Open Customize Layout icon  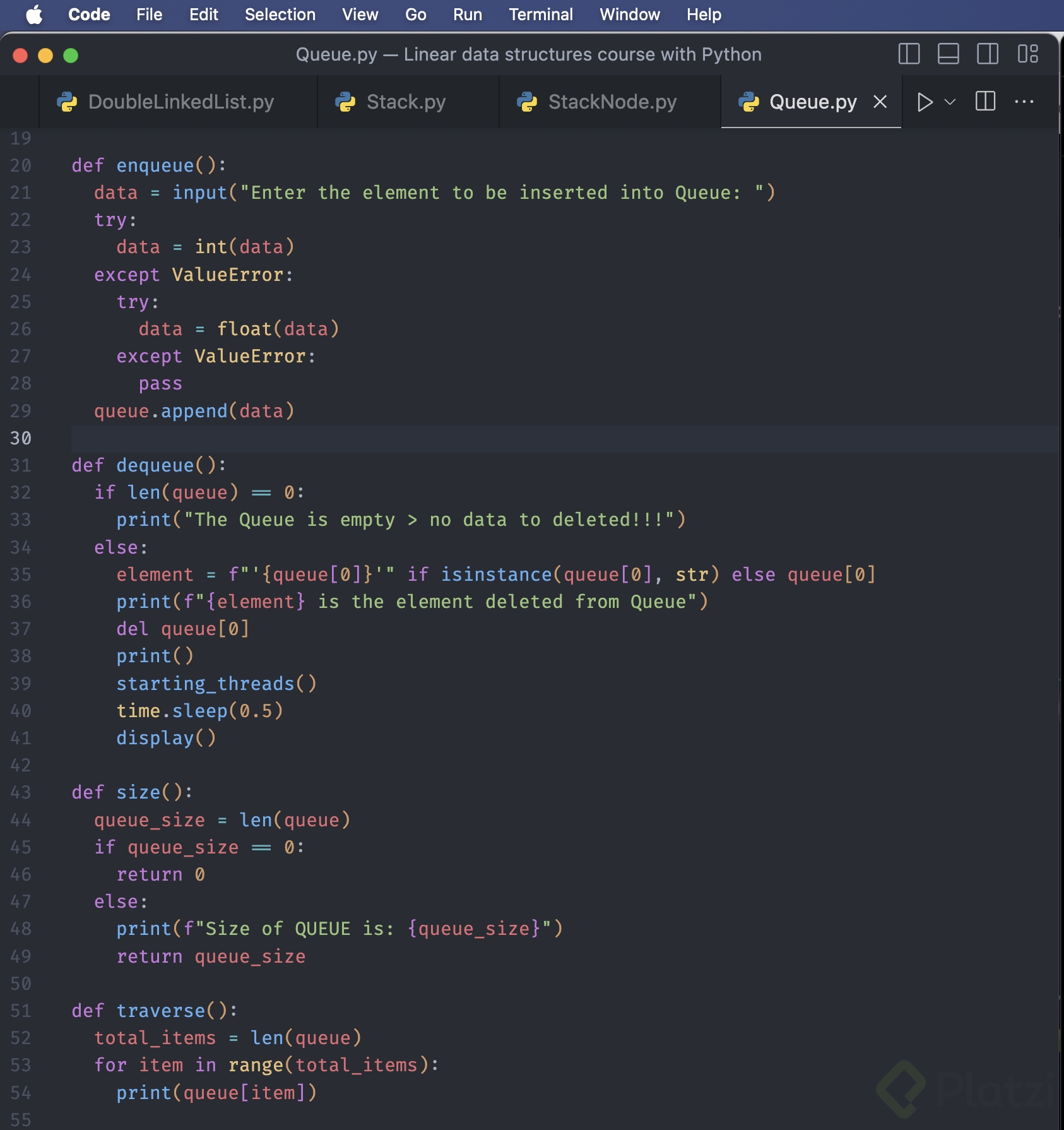tap(1027, 54)
